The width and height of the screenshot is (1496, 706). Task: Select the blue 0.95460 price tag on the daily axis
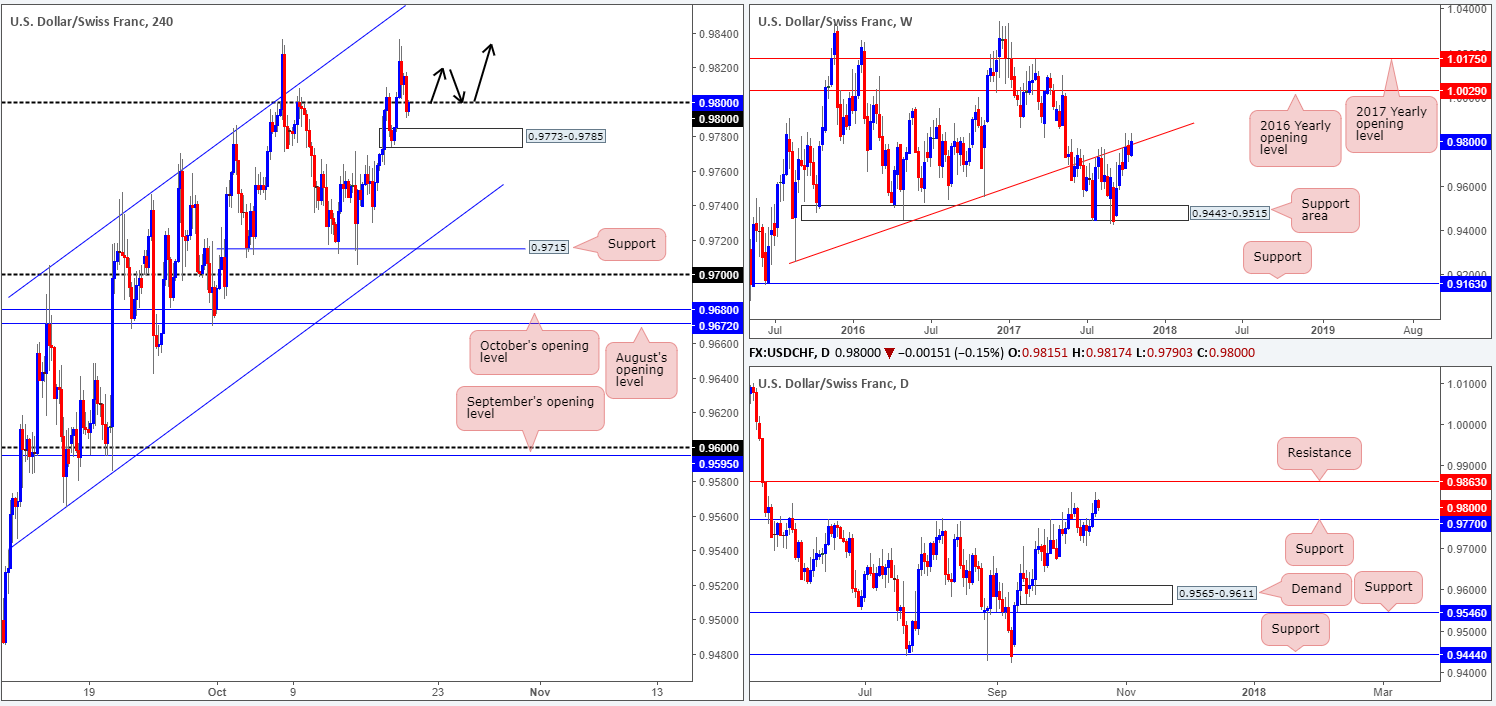[x=1465, y=612]
